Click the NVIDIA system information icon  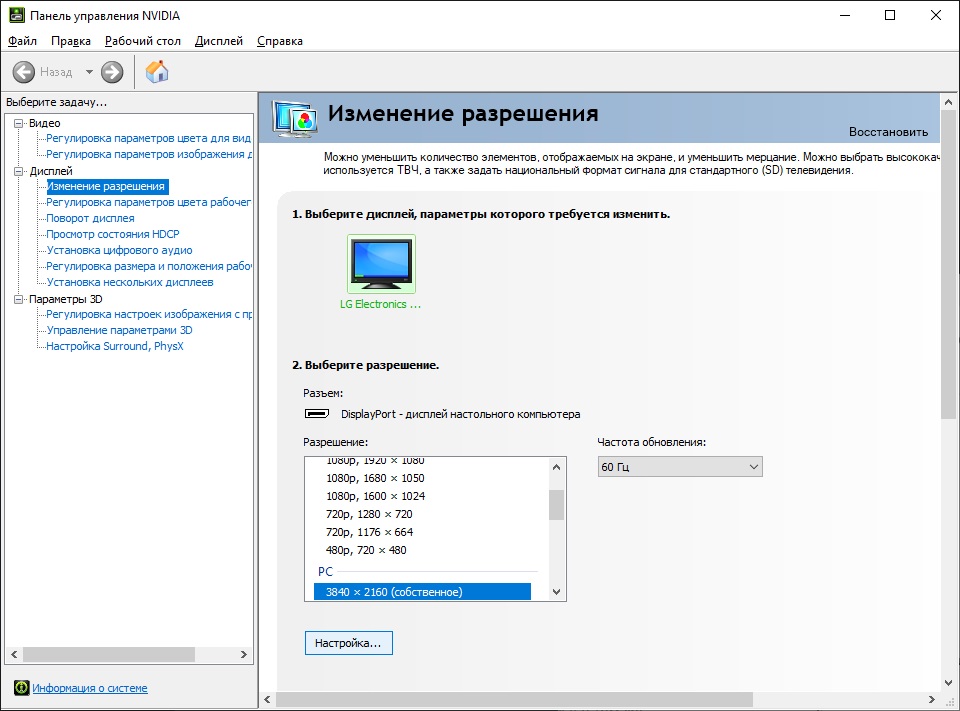tap(21, 688)
